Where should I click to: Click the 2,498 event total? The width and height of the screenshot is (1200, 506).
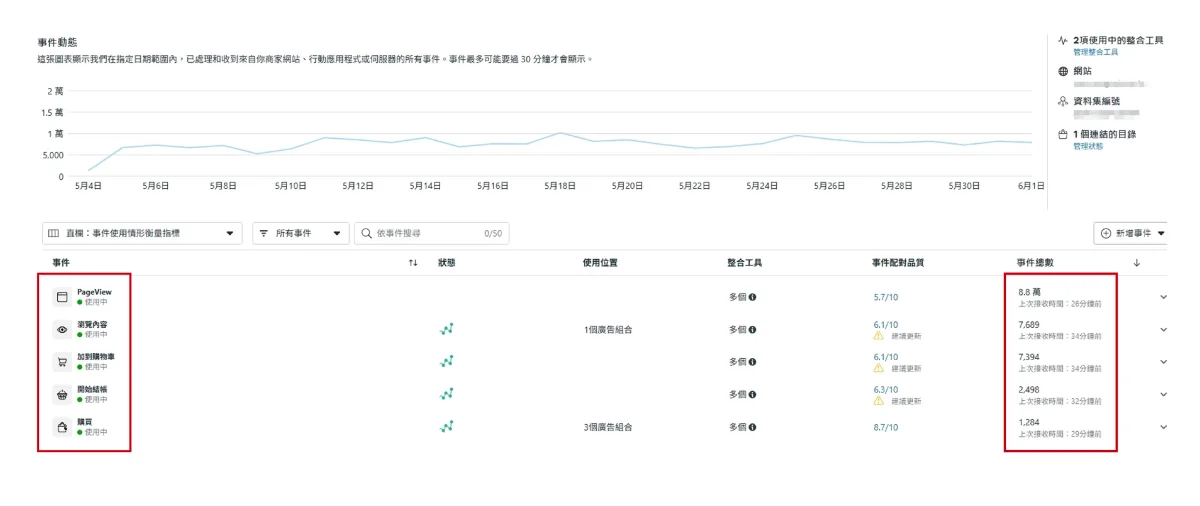(1029, 390)
